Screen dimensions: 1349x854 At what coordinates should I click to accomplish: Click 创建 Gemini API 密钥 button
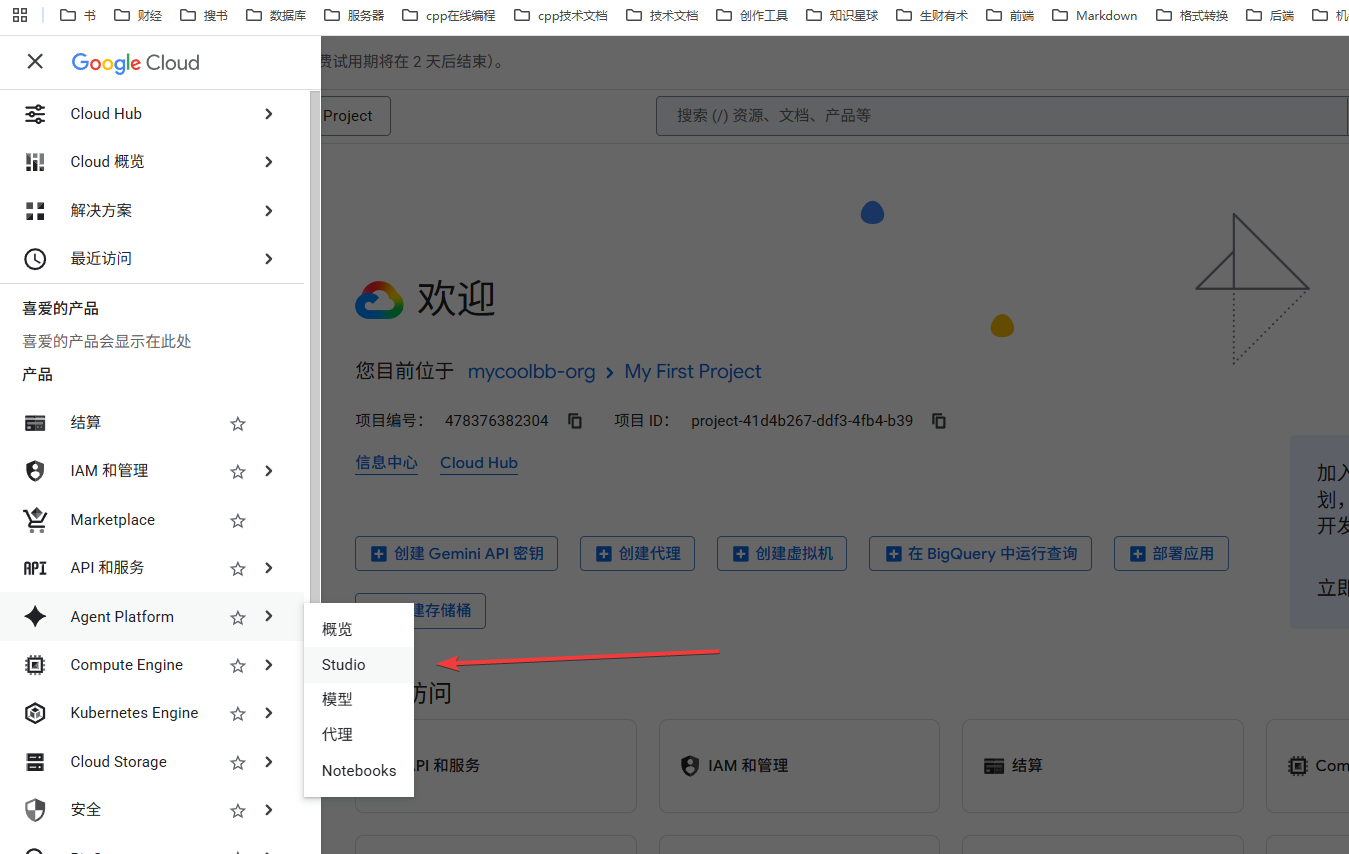(456, 553)
